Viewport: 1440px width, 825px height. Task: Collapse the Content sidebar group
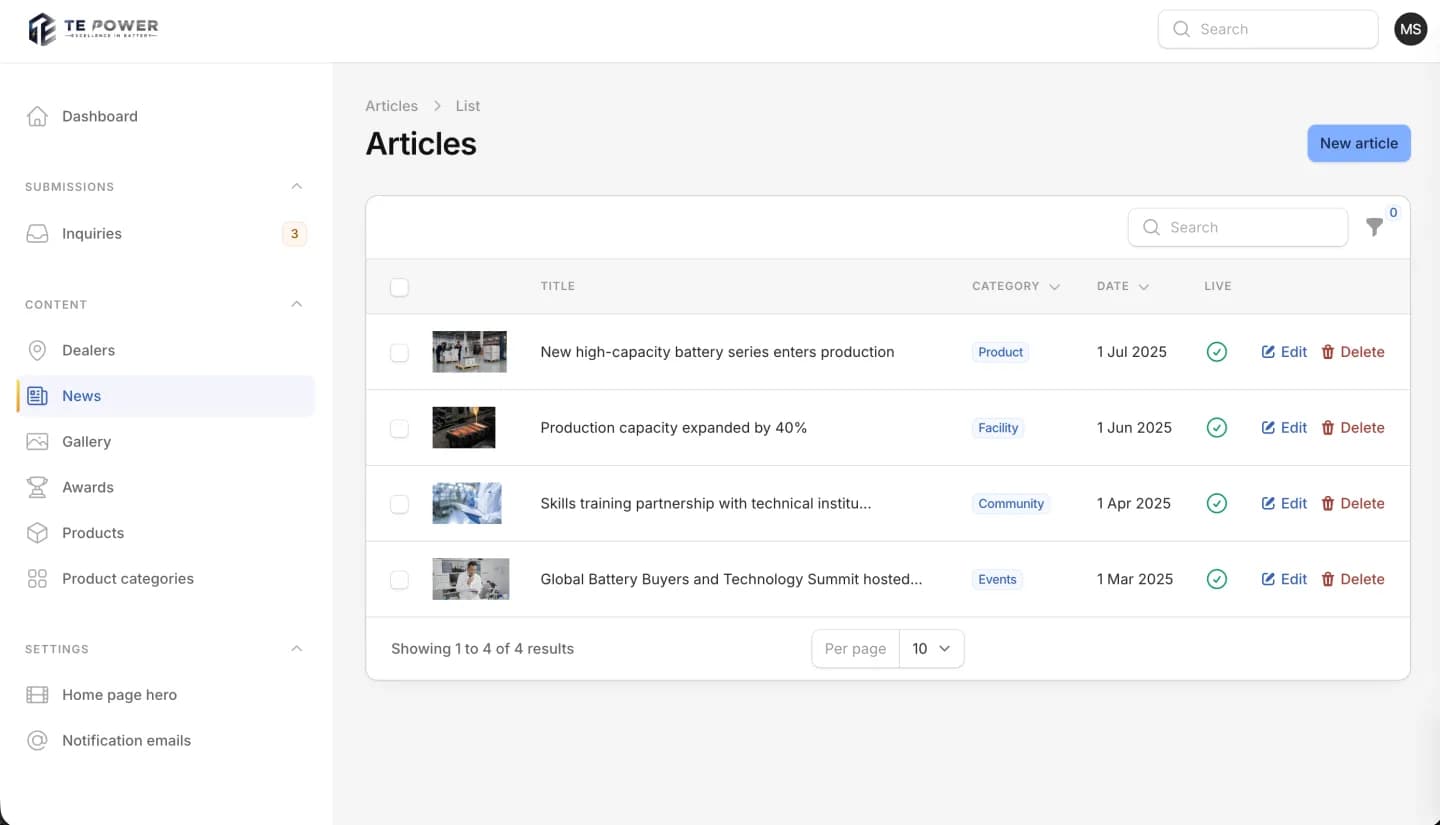(x=296, y=304)
